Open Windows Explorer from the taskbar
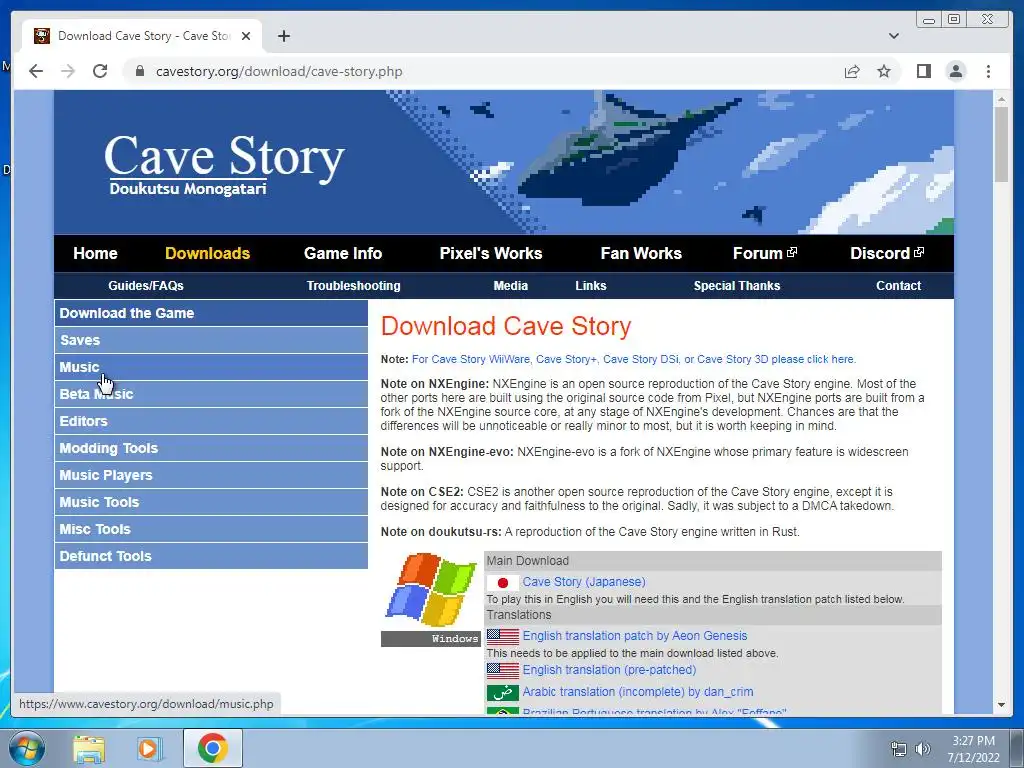Viewport: 1024px width, 768px height. click(x=89, y=748)
